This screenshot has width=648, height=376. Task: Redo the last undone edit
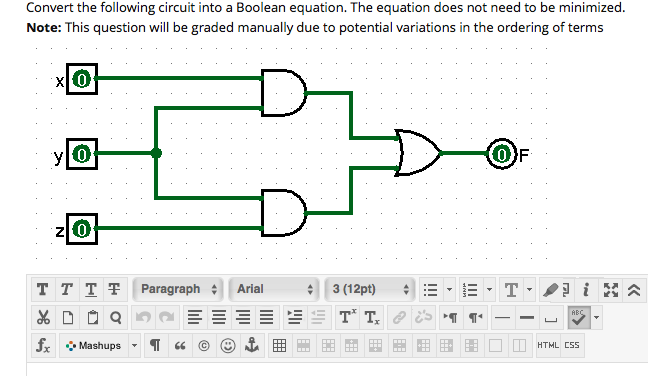coord(167,318)
